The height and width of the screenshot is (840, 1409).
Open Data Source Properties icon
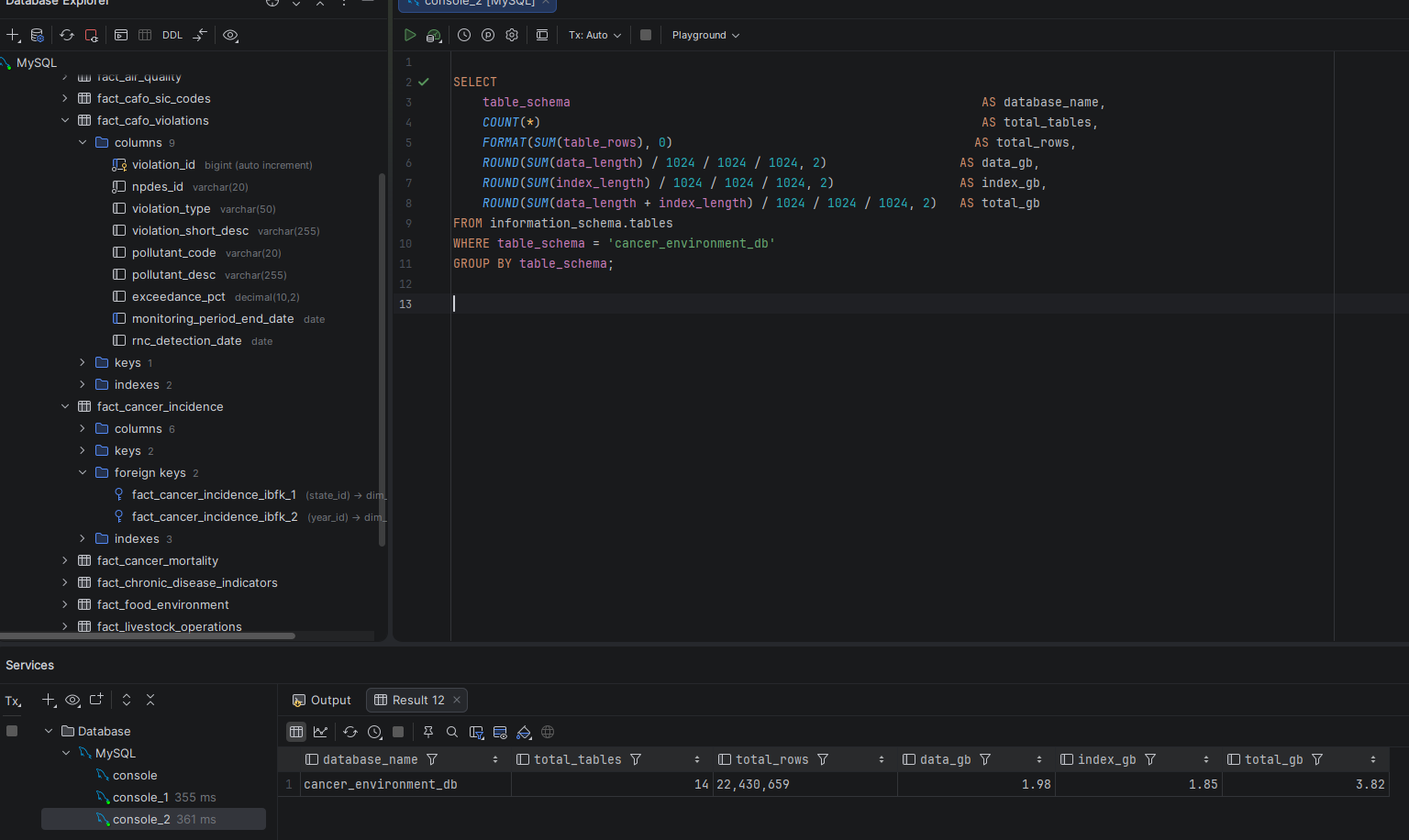pos(38,35)
